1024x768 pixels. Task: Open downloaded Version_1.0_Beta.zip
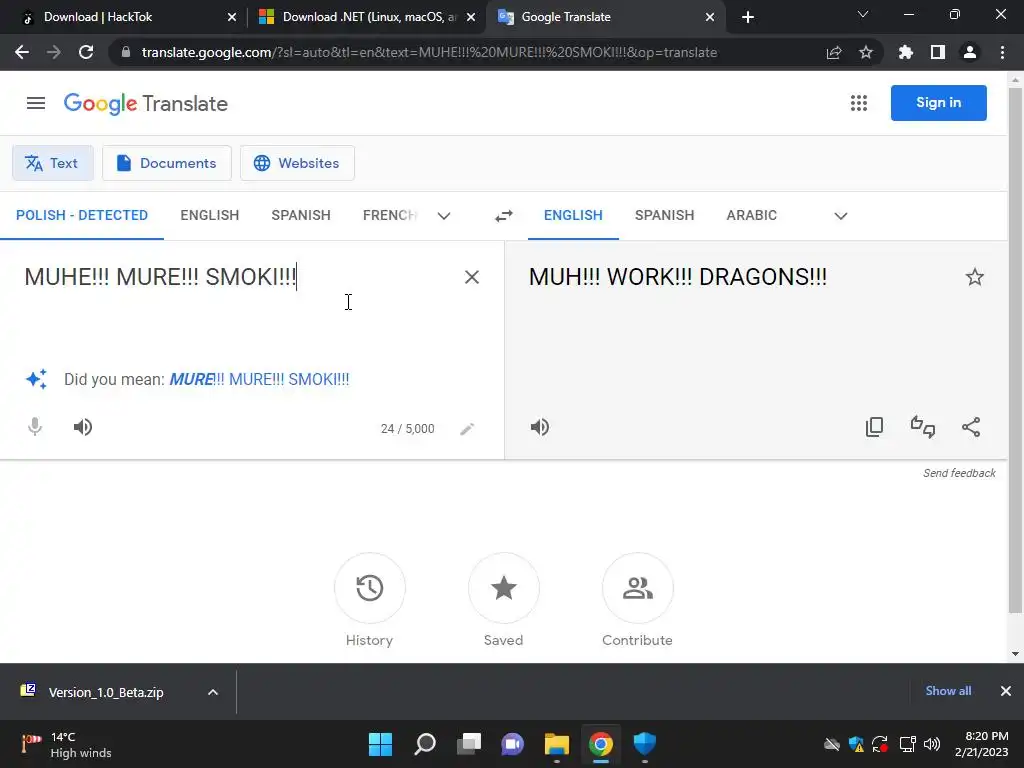pos(106,692)
